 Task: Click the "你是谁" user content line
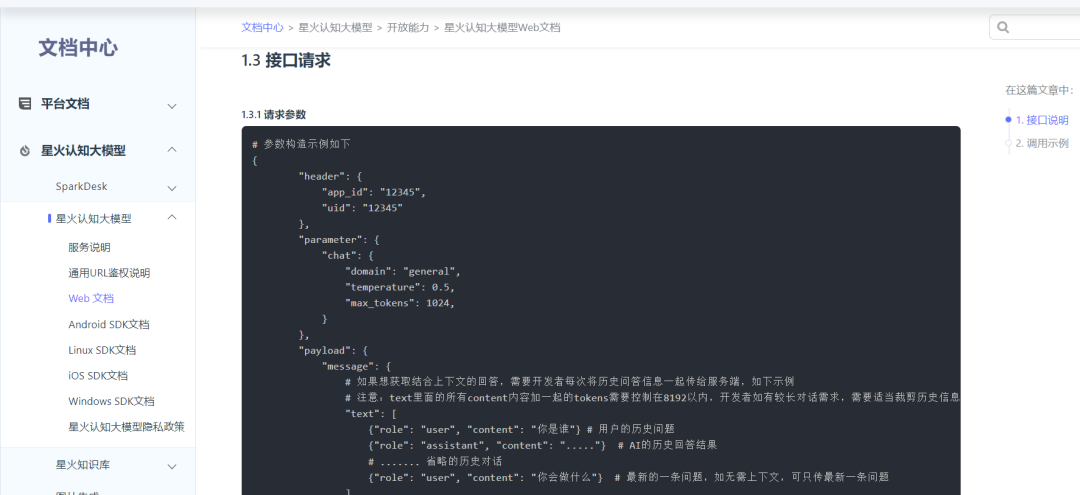(x=521, y=429)
